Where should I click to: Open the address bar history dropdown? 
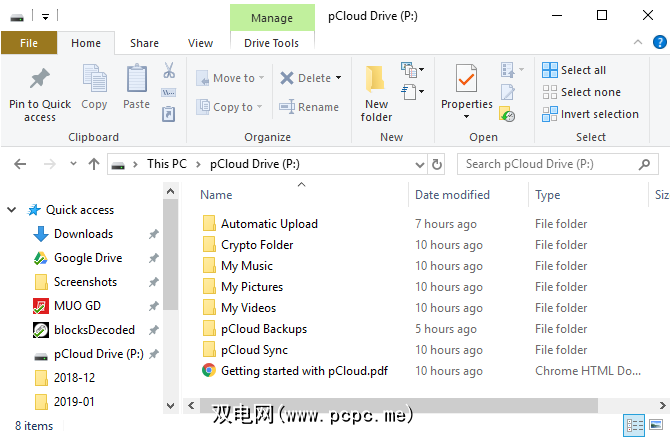coord(420,165)
